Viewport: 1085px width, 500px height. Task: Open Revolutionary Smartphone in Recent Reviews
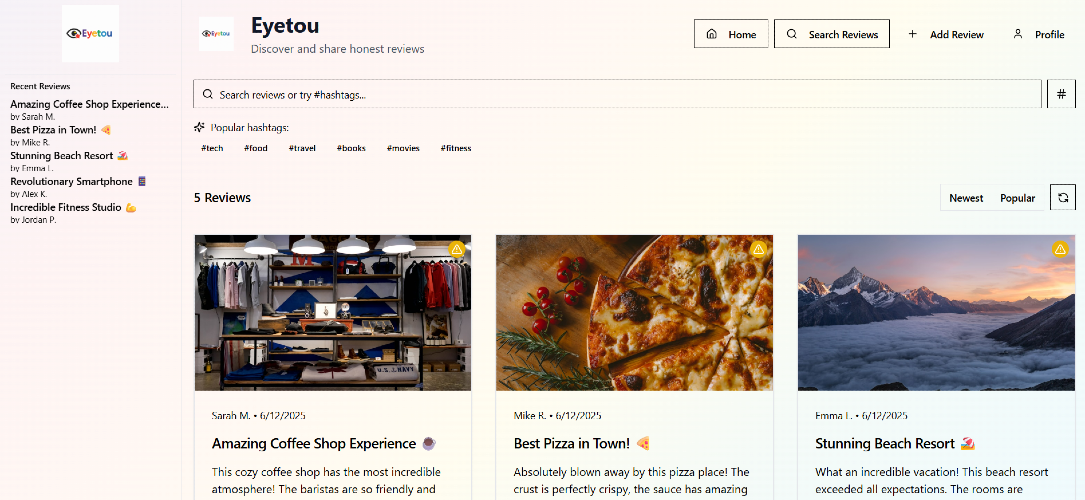(x=72, y=182)
